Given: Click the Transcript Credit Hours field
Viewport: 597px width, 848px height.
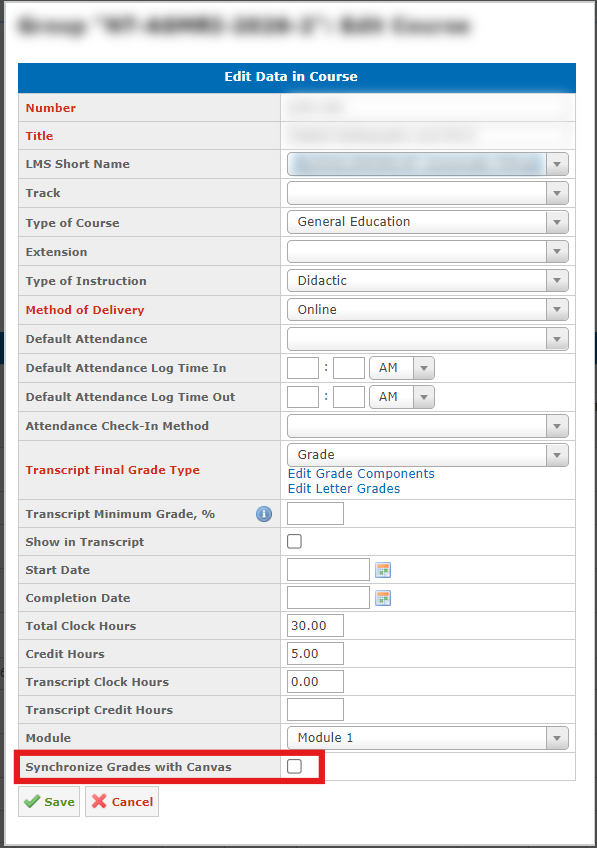Looking at the screenshot, I should 315,710.
